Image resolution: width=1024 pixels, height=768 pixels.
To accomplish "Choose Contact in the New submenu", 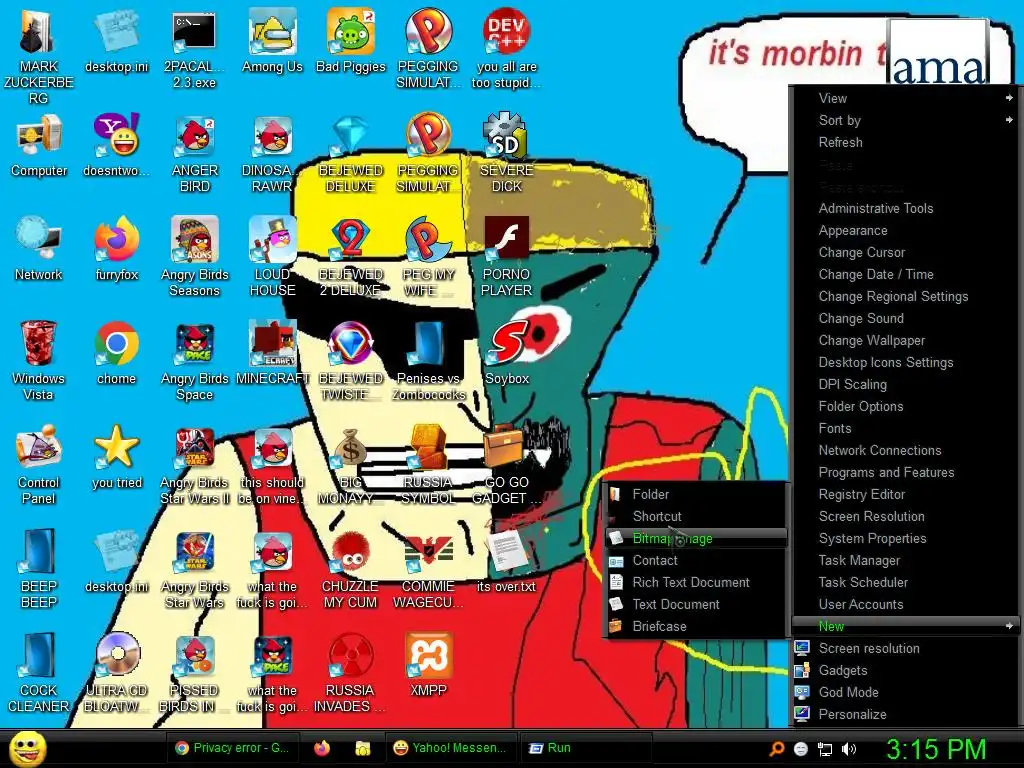I will click(x=696, y=560).
